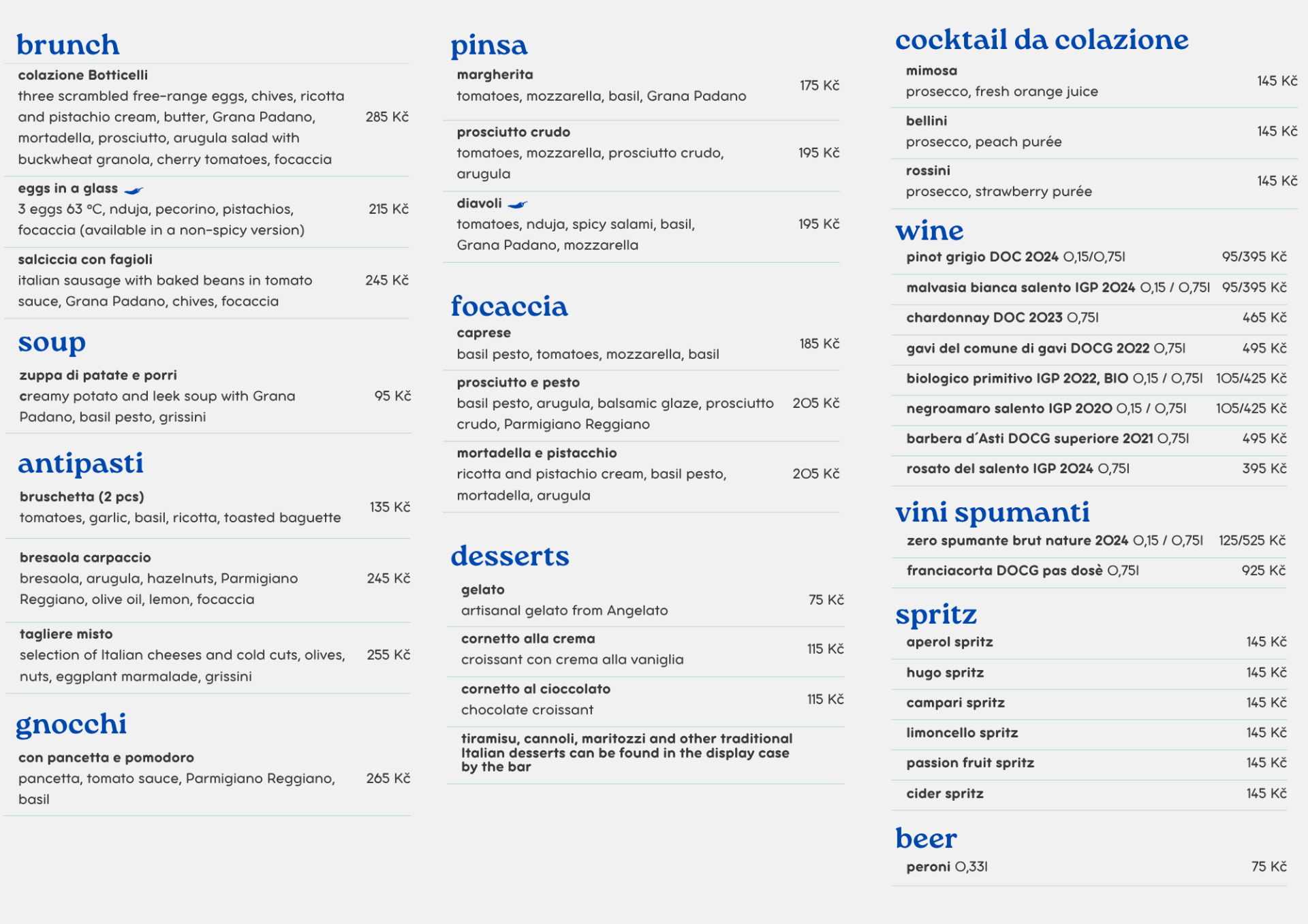Click the limoncello spritz item

961,733
